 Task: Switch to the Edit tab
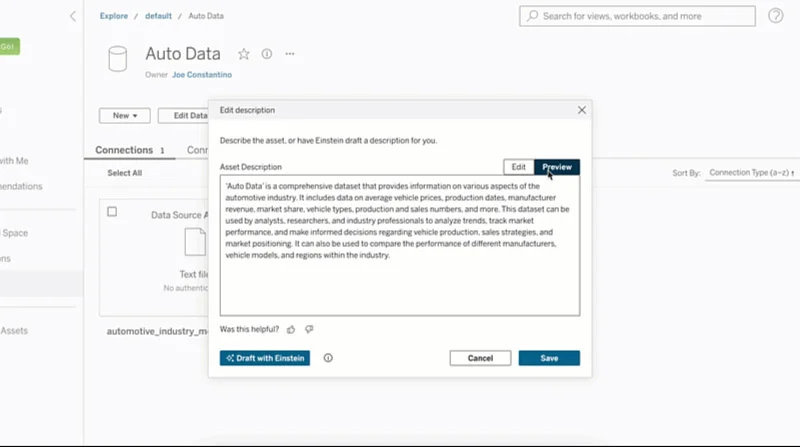coord(518,167)
